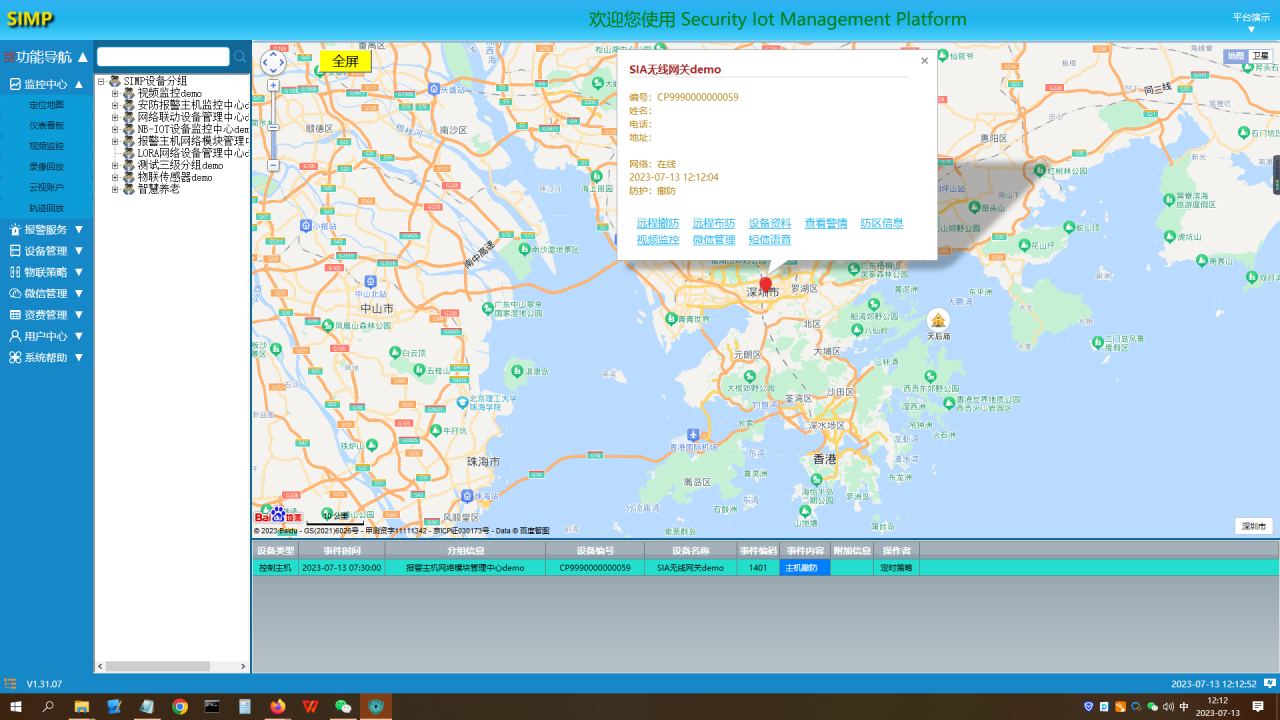Screen dimensions: 1280x720
Task: Click the list icon beside version V1.31.07
Action: pyautogui.click(x=10, y=684)
